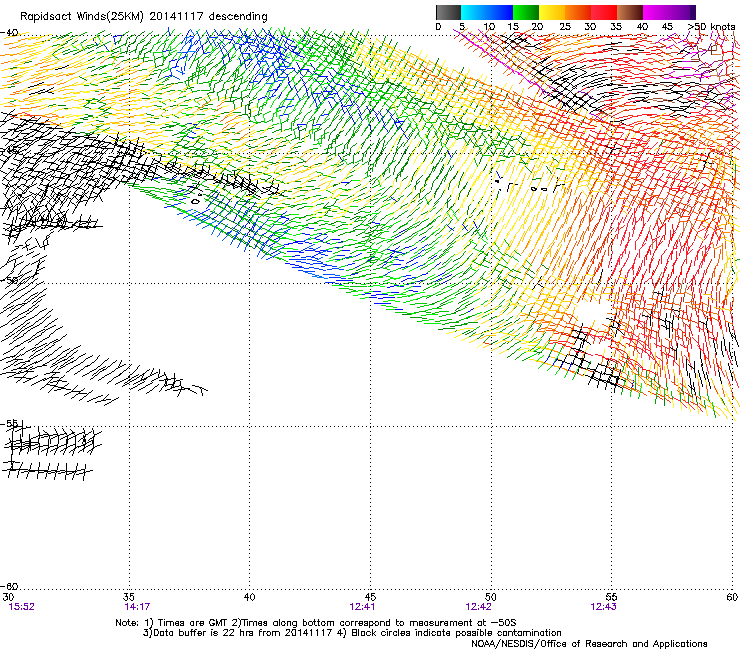740x650 pixels.
Task: Click the '15' label under the color bar
Action: 513,27
